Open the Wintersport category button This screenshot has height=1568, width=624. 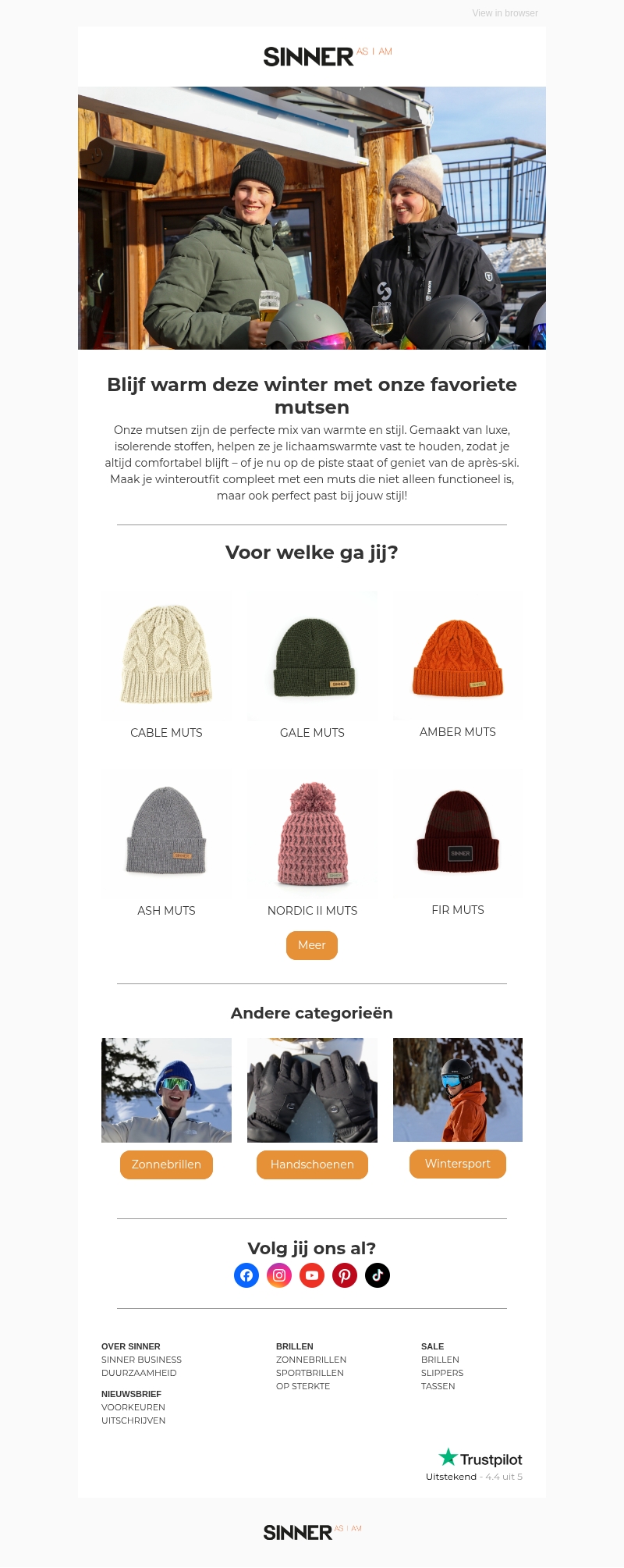coord(458,1164)
